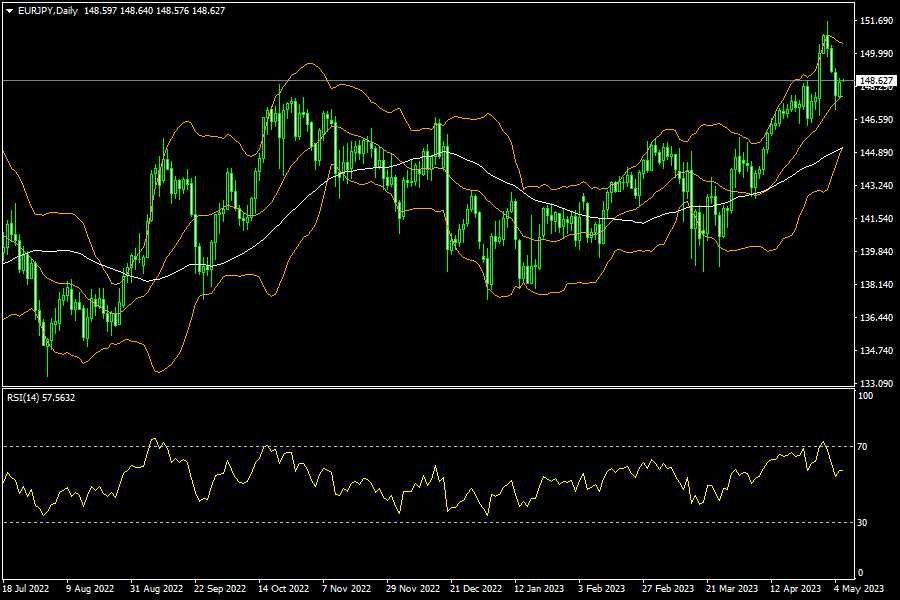
Task: Click the 21 Dec 2022 date label
Action: coord(476,589)
